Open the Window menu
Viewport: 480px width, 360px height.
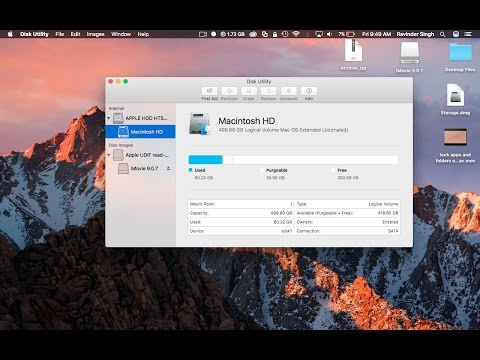click(x=121, y=34)
